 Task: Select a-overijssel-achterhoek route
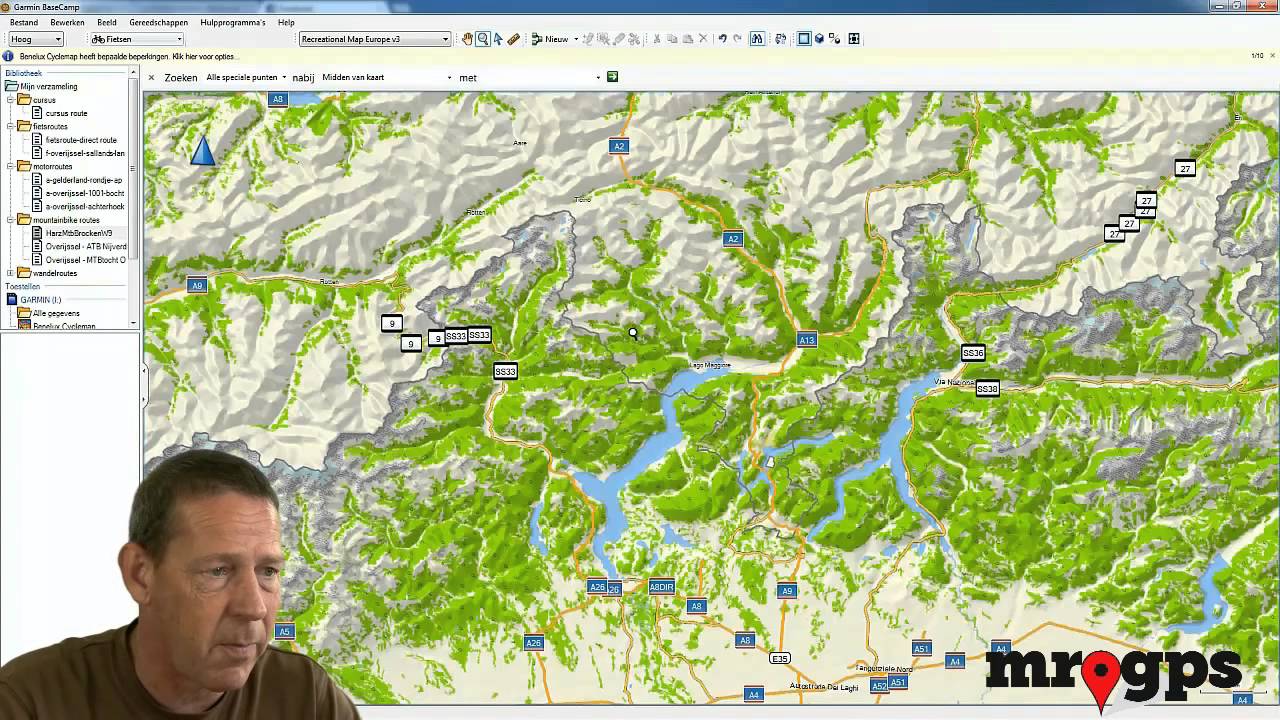85,206
